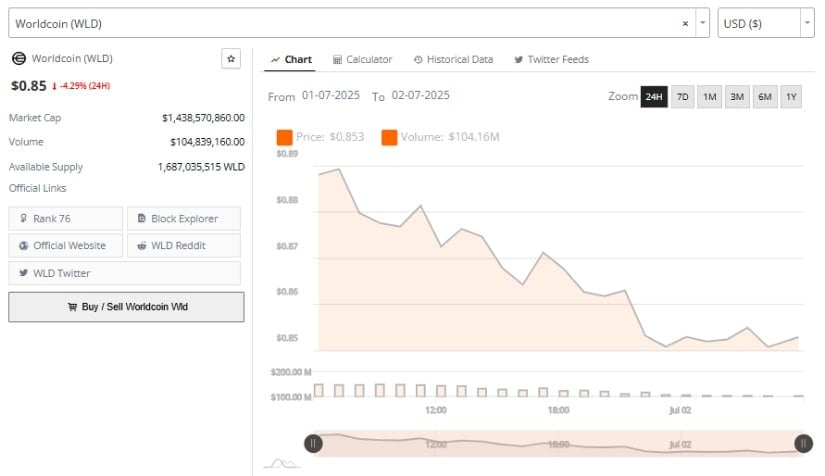Select the 1Y zoom range
The height and width of the screenshot is (476, 825).
[791, 97]
